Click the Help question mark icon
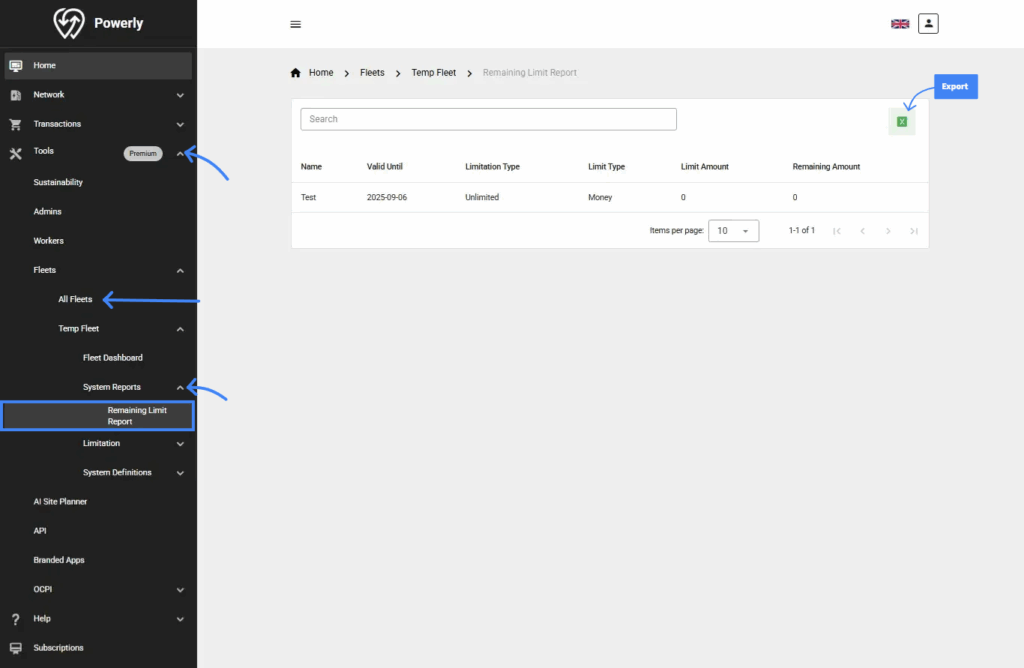Screen dimensions: 1024x668 [15, 620]
